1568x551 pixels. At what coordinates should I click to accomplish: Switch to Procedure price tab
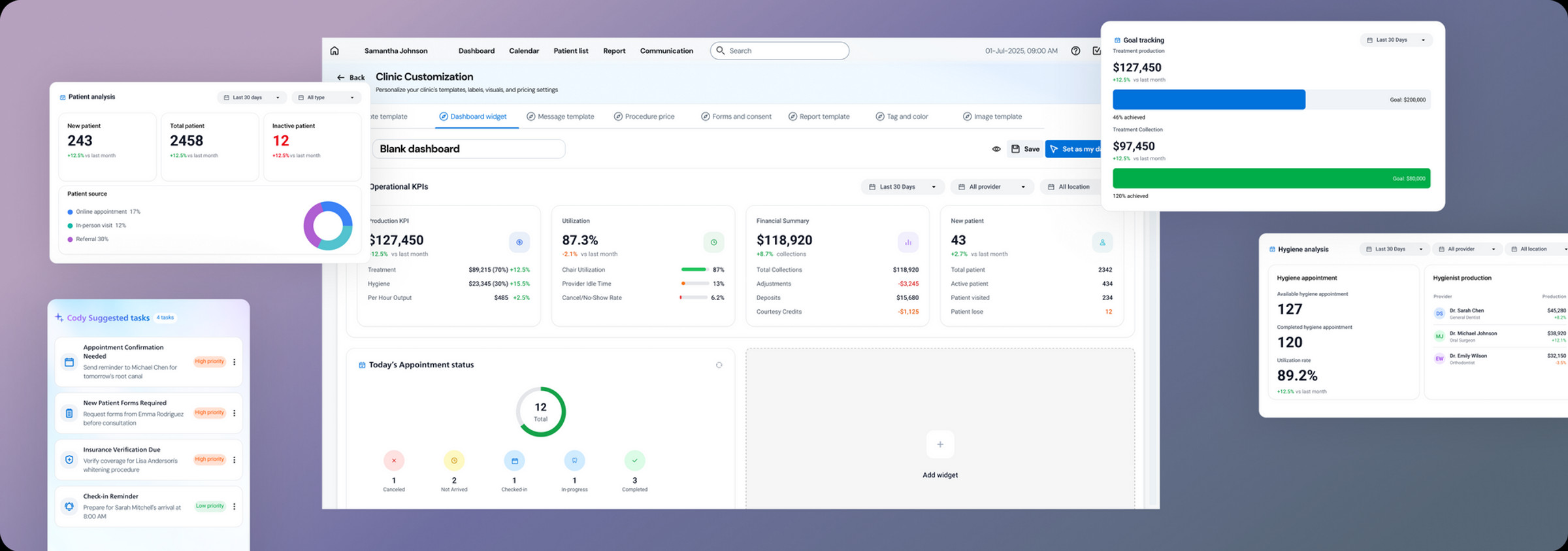point(644,116)
